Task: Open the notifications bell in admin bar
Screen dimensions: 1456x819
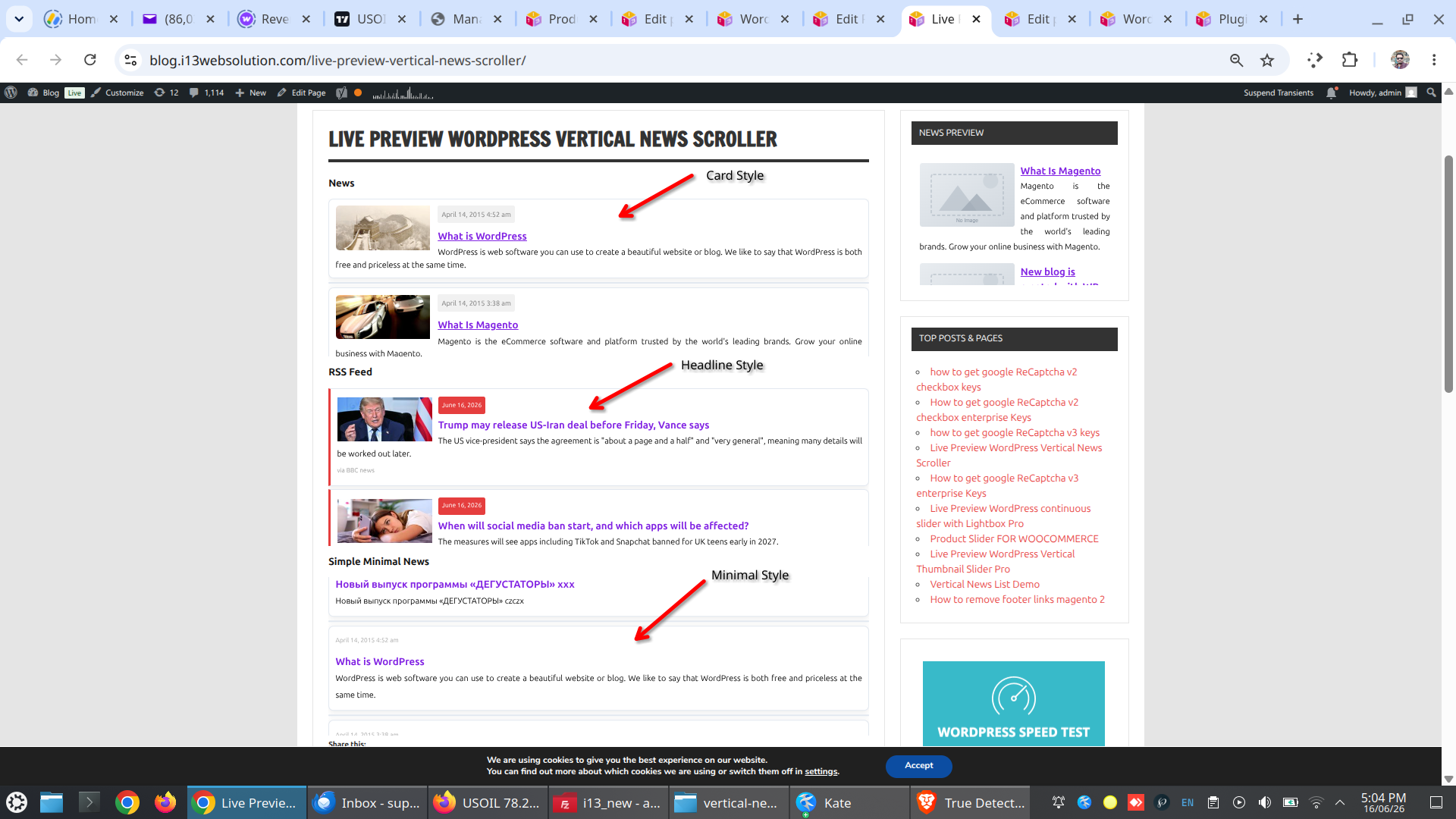Action: (1331, 93)
